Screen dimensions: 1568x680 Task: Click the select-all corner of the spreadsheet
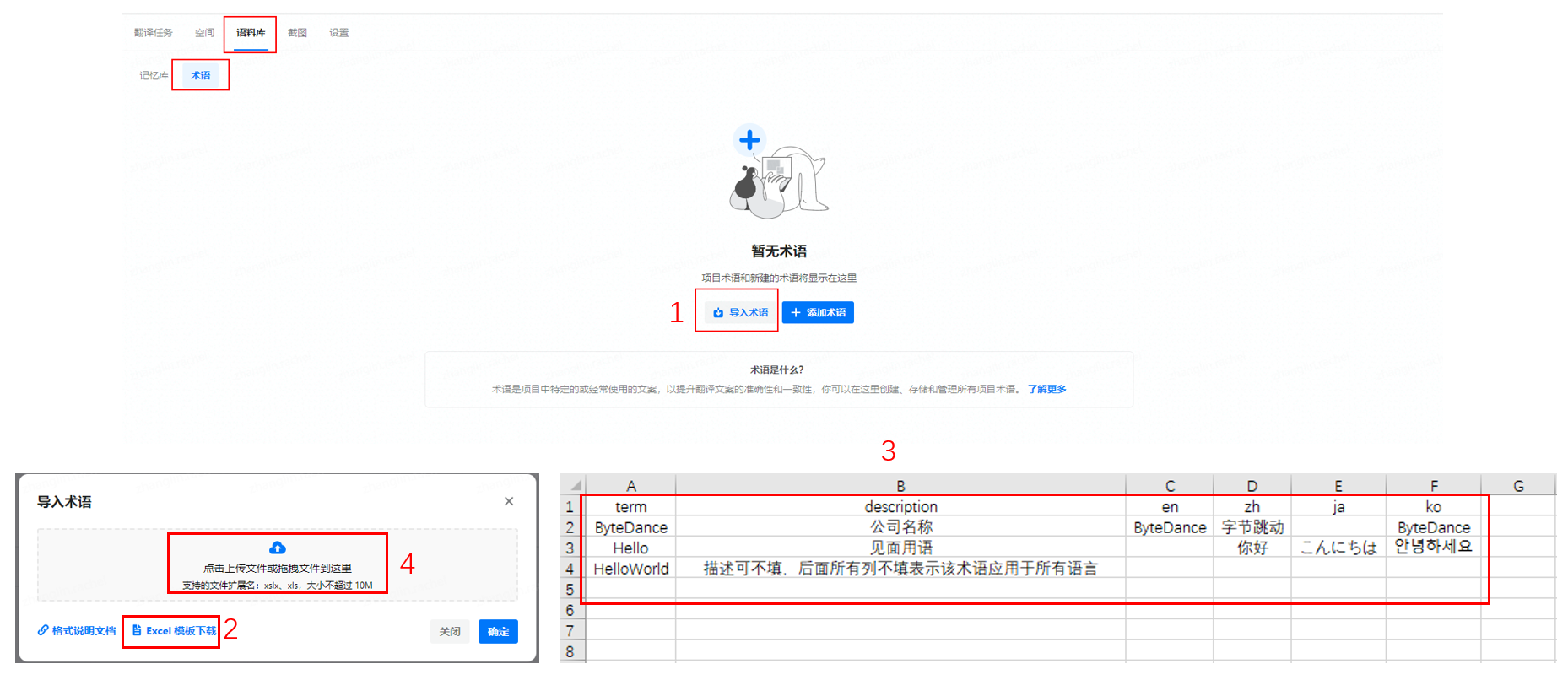[575, 485]
